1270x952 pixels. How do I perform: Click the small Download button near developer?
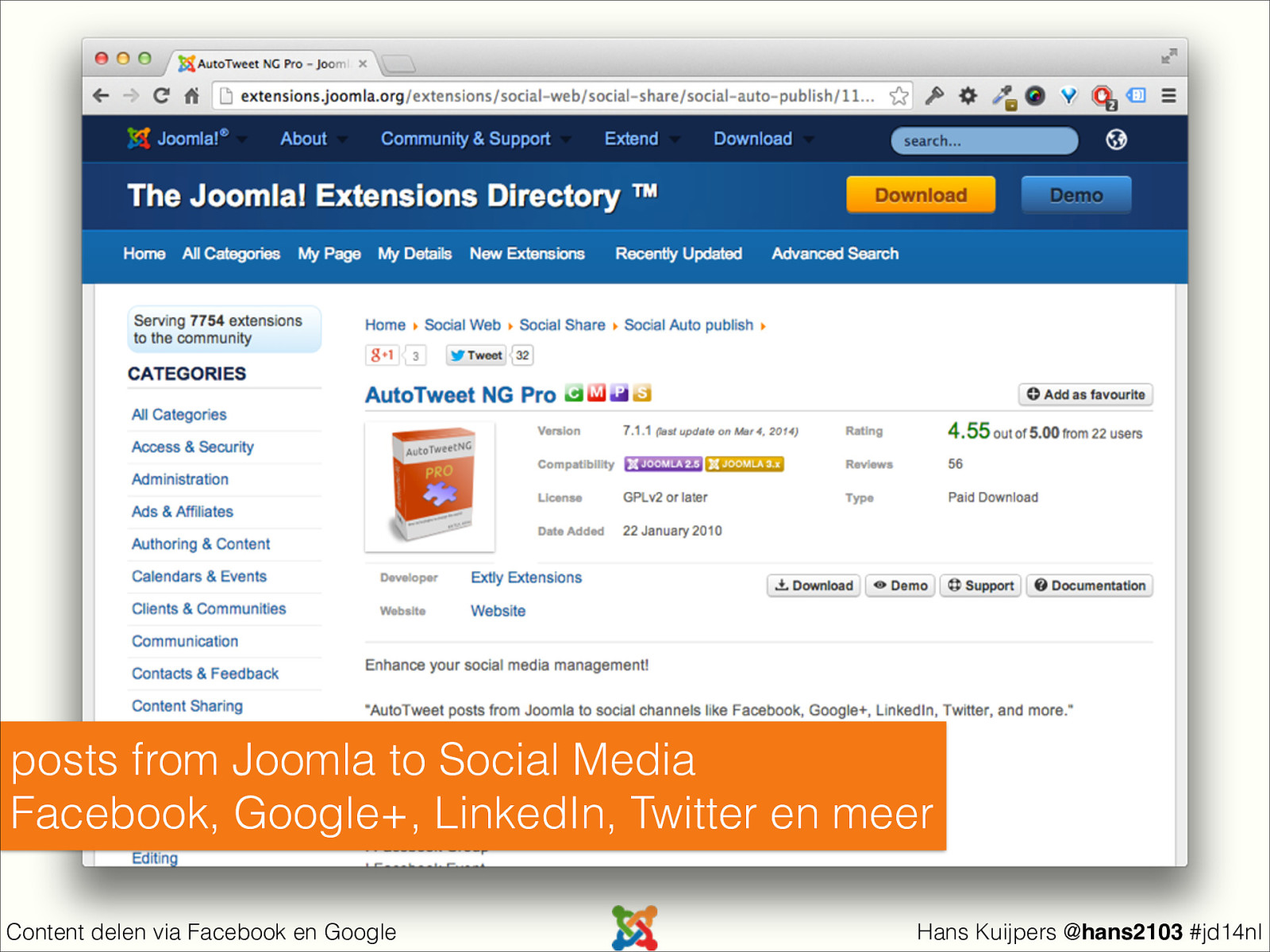click(x=814, y=585)
